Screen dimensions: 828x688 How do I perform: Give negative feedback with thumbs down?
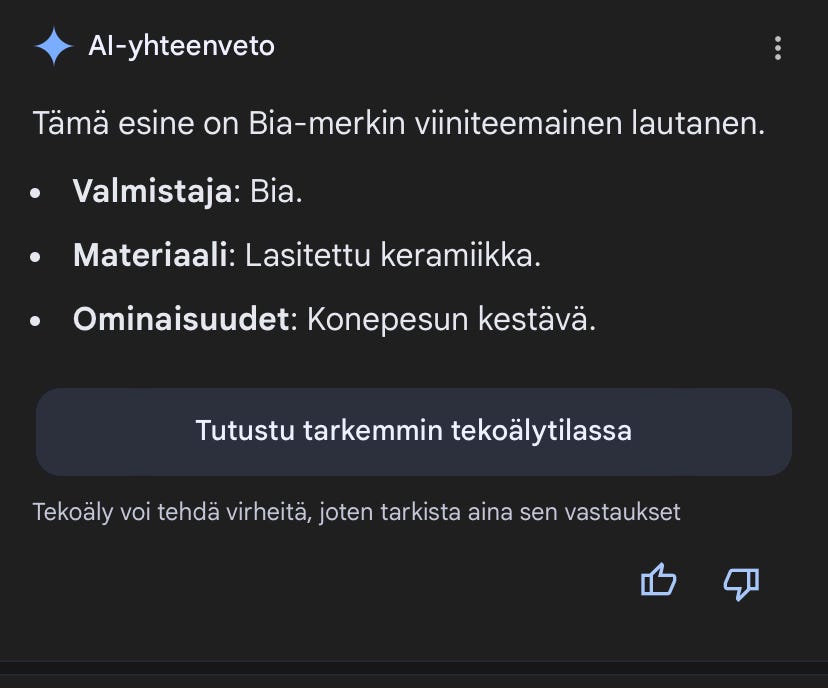[x=739, y=581]
